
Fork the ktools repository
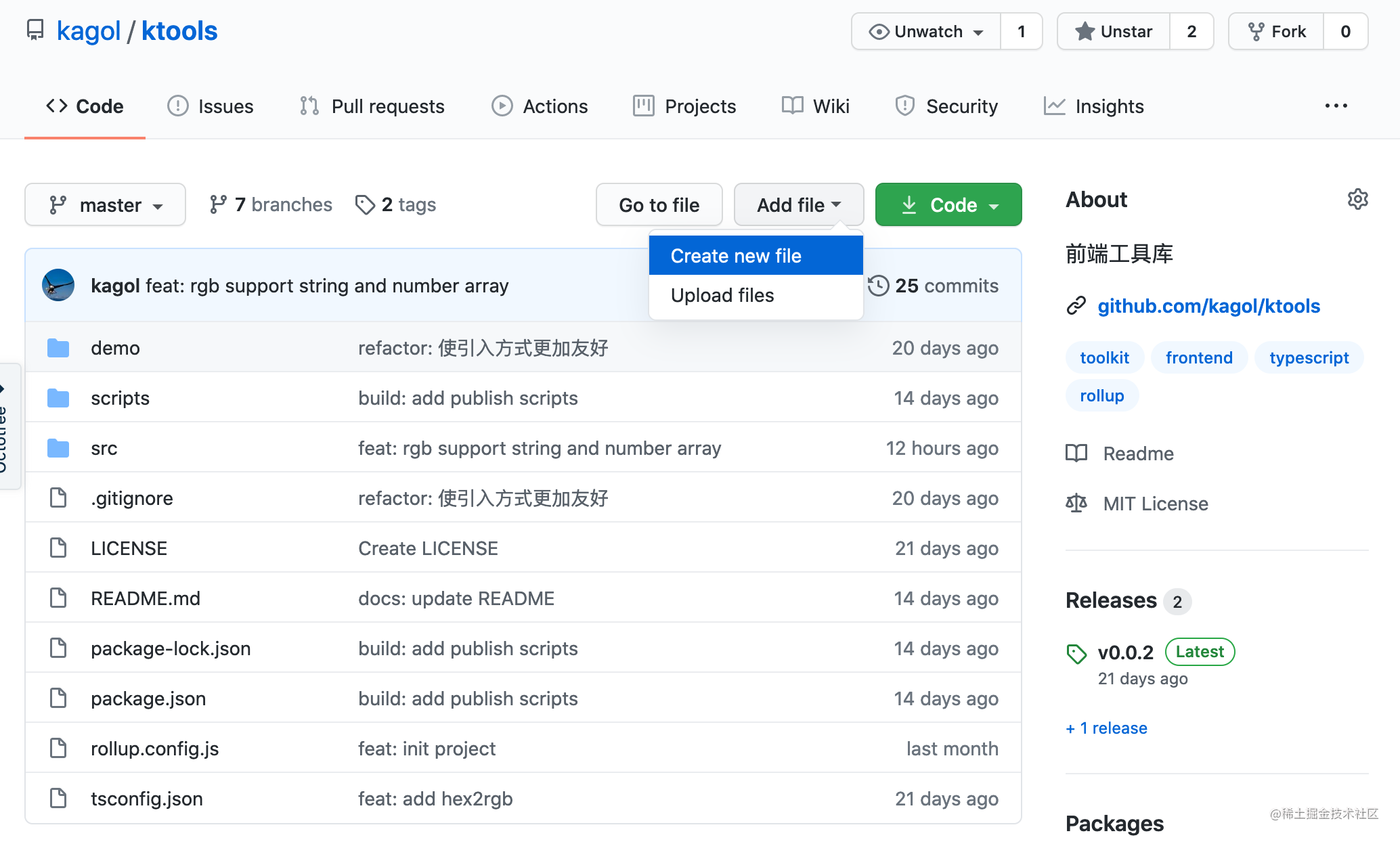tap(1276, 31)
